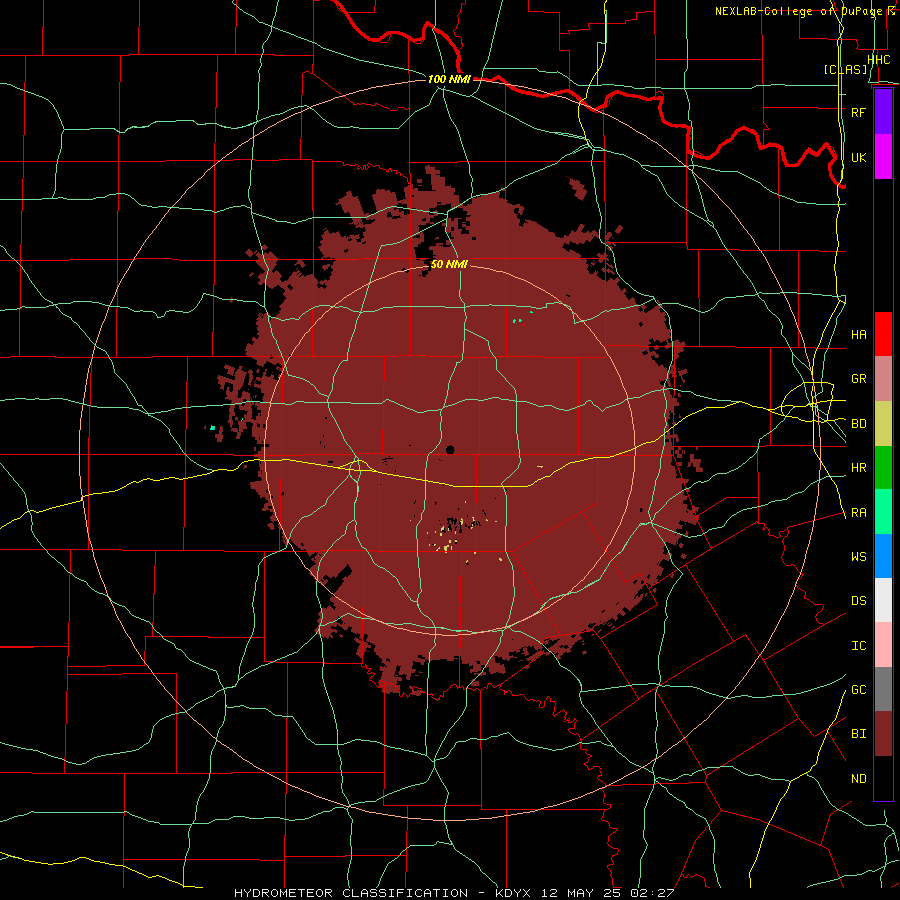
Task: Click the '50 NMI' range ring label
Action: click(449, 264)
